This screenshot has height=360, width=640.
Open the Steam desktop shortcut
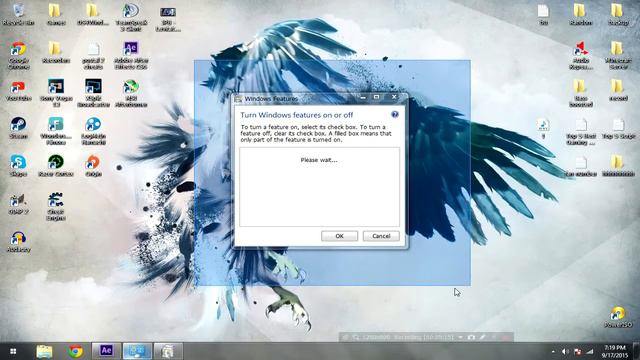(x=18, y=128)
